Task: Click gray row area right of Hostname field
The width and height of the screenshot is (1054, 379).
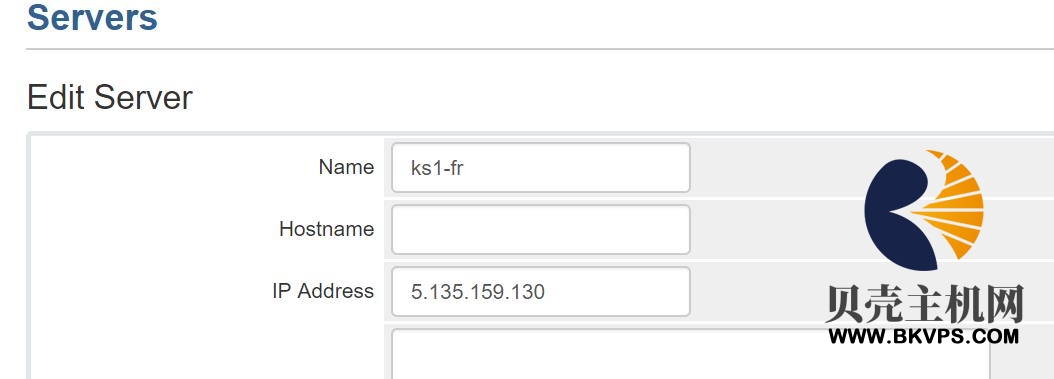Action: [773, 229]
